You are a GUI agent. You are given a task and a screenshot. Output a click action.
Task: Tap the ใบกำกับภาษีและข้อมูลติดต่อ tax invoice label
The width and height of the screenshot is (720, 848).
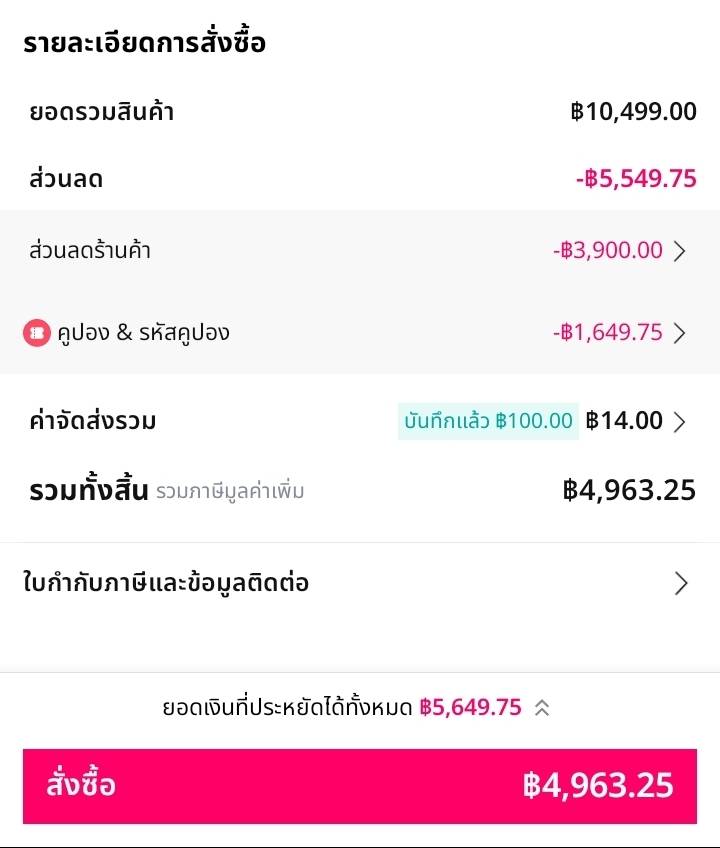click(x=166, y=582)
